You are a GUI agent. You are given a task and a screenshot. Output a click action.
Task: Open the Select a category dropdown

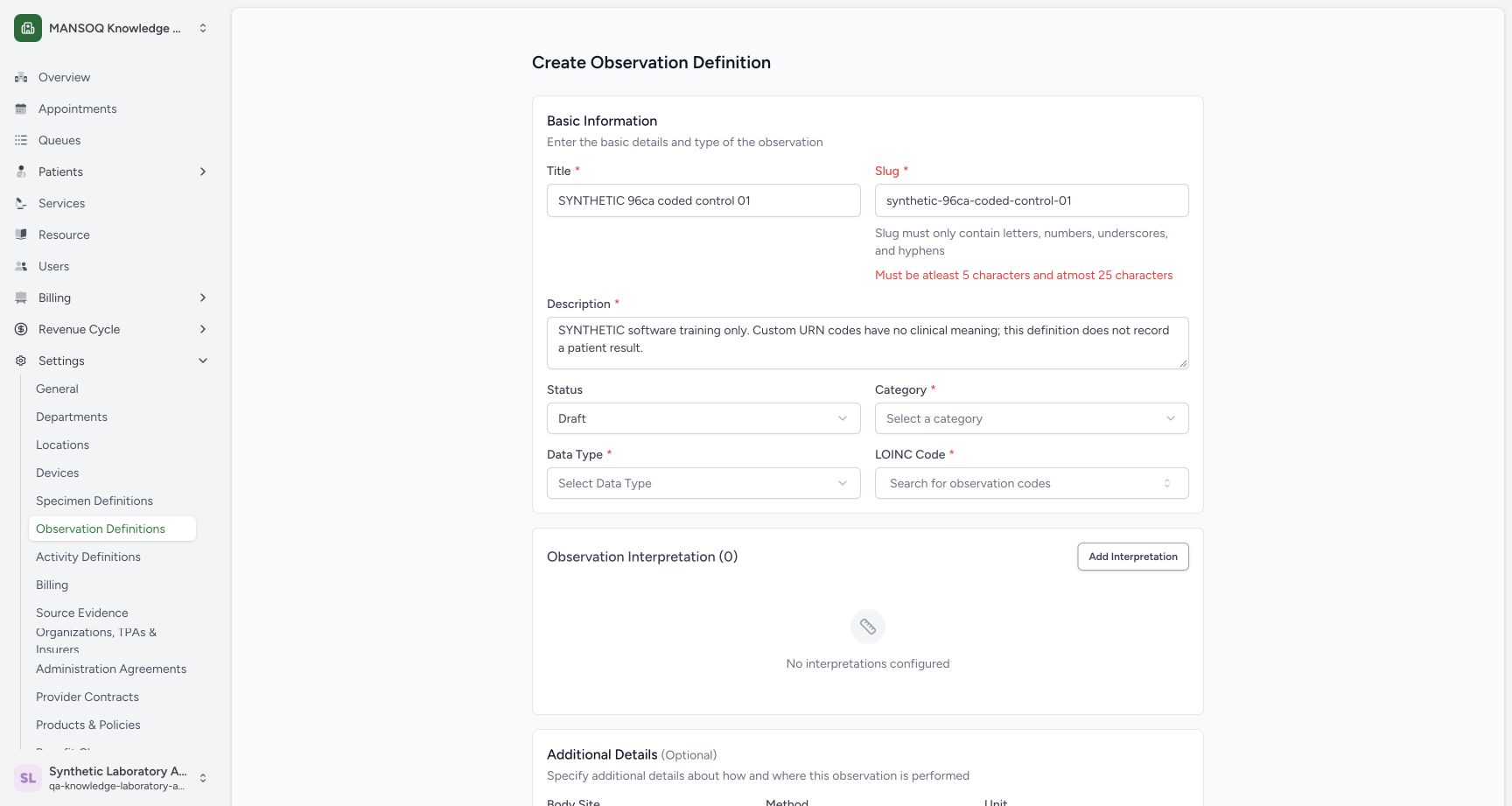pos(1032,418)
